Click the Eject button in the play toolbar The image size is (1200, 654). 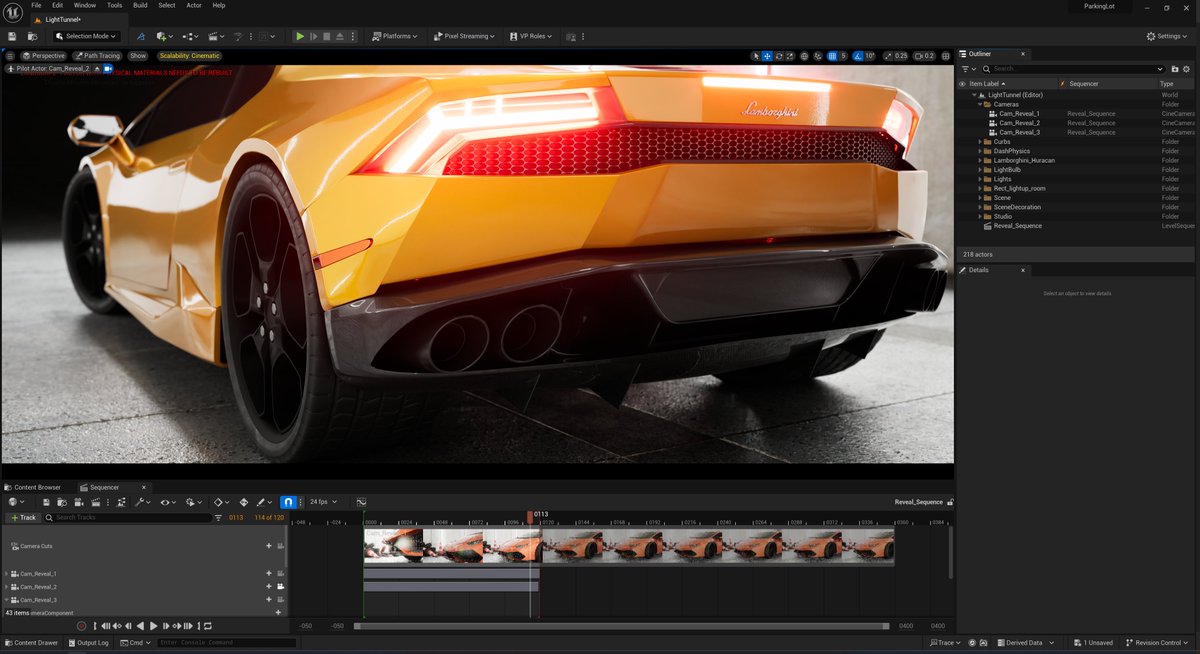[340, 36]
